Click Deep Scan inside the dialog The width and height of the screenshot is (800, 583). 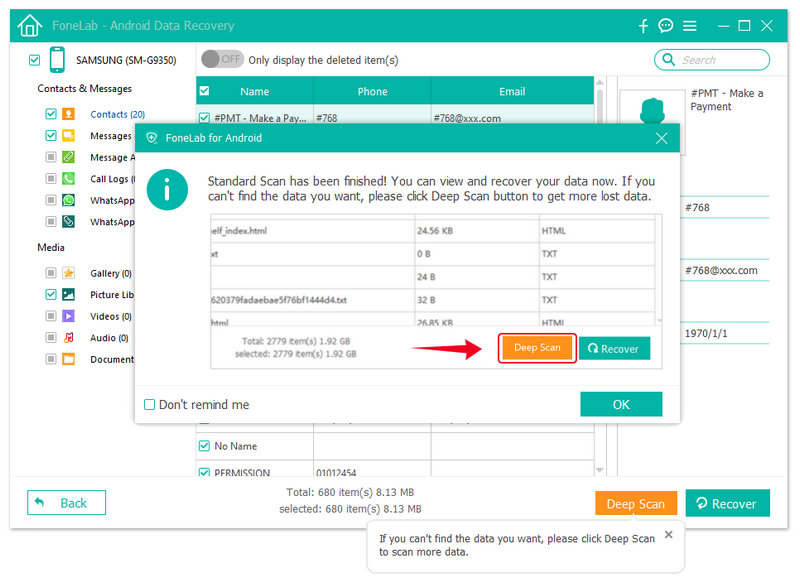537,348
